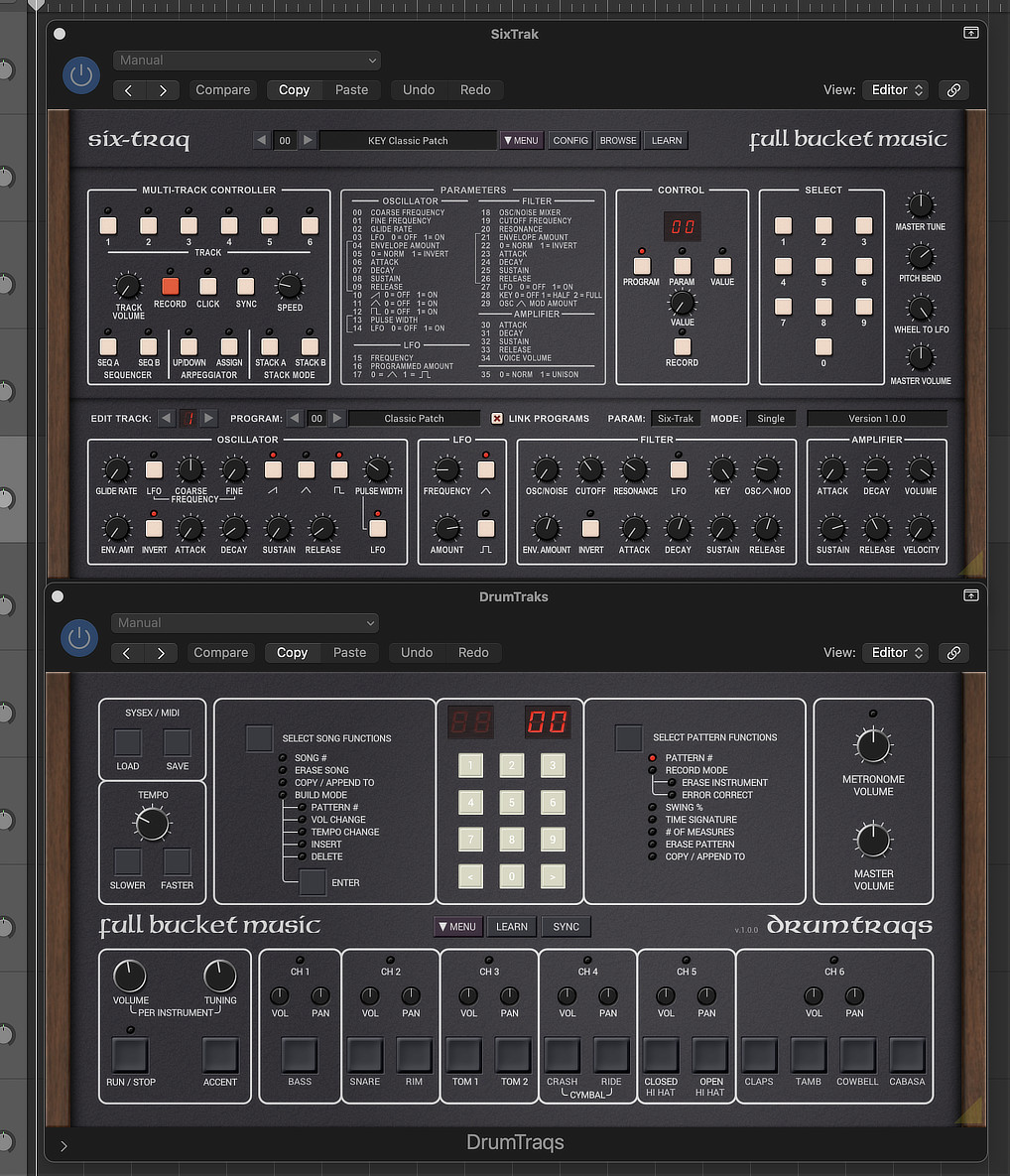The image size is (1010, 1176).
Task: Toggle STACK A button
Action: pos(270,345)
